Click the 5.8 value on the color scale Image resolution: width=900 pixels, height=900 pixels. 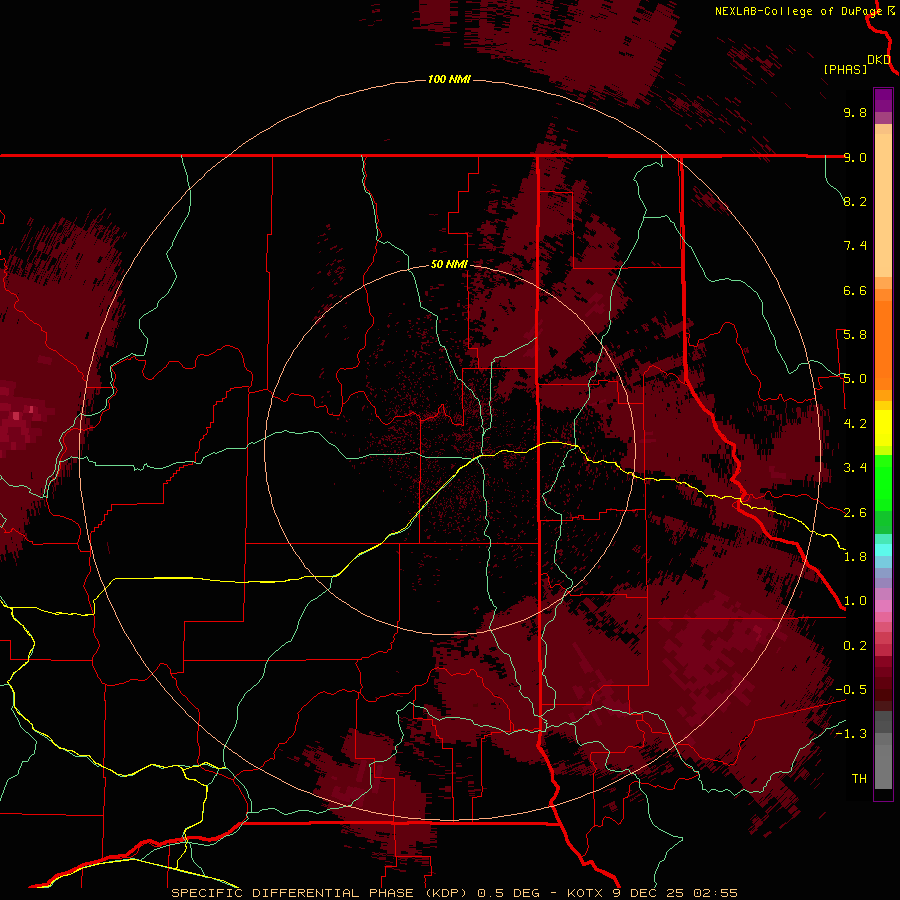point(855,335)
